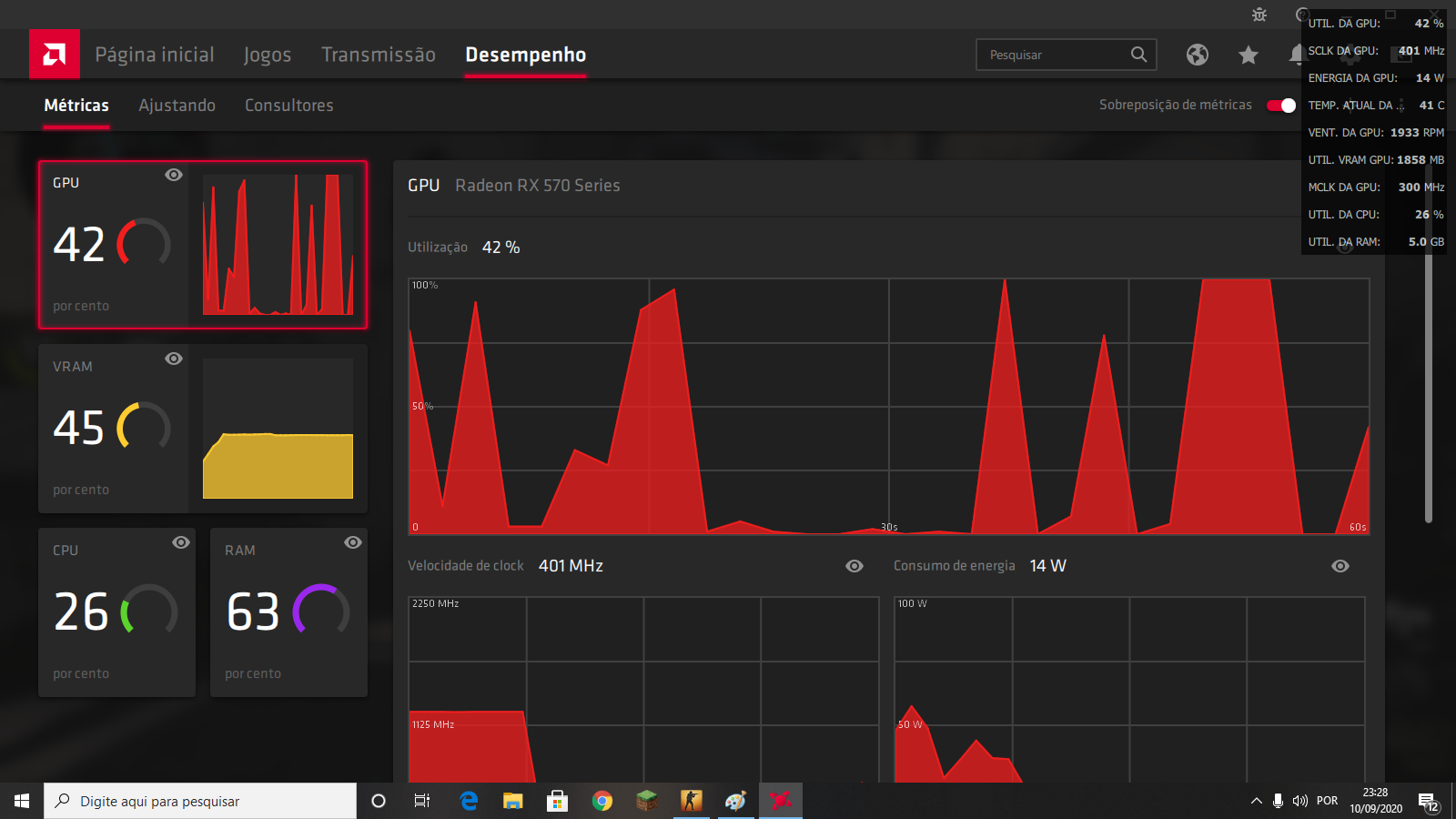Switch to Consultores sub-tab
1456x819 pixels.
point(289,106)
